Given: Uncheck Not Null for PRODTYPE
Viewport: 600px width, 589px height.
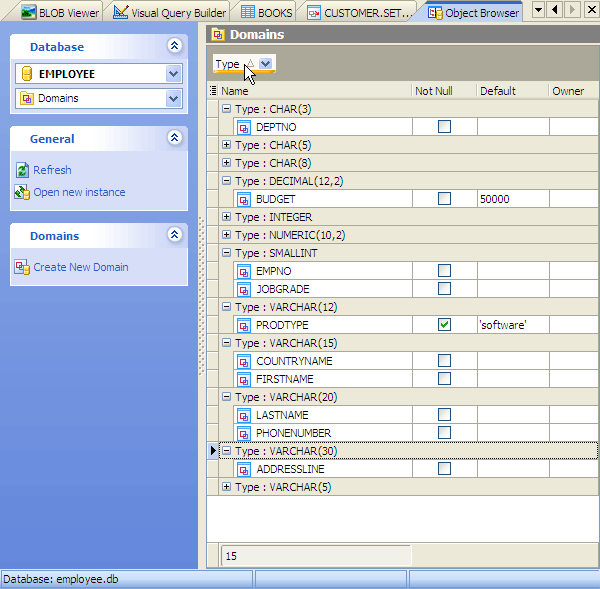Looking at the screenshot, I should click(444, 324).
